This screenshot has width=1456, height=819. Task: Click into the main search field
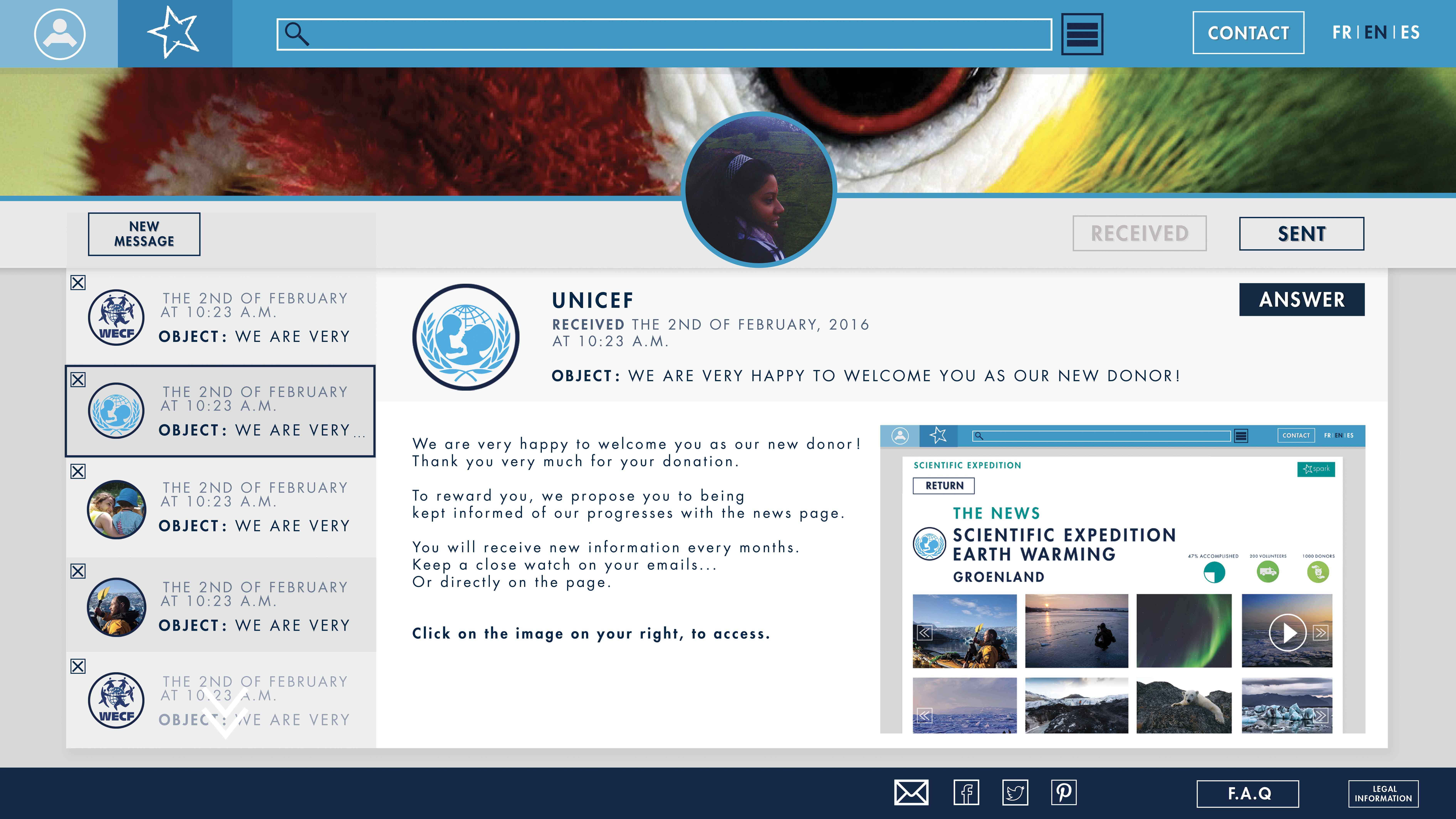pos(664,34)
